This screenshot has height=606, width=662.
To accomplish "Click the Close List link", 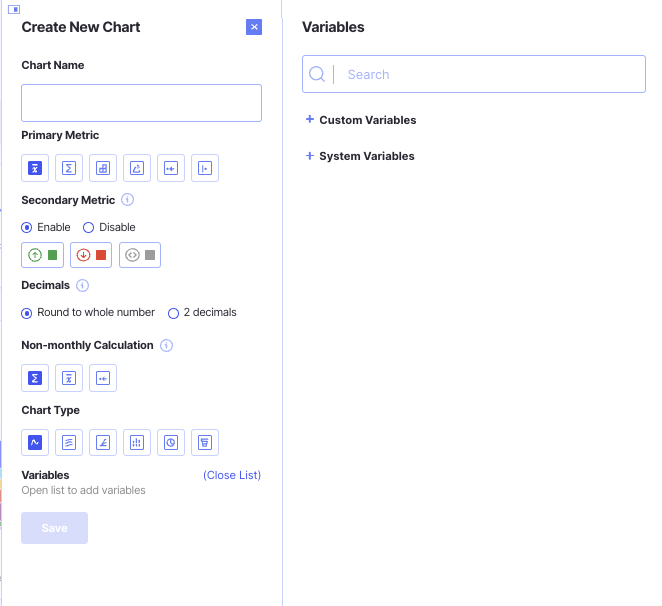I will tap(231, 475).
